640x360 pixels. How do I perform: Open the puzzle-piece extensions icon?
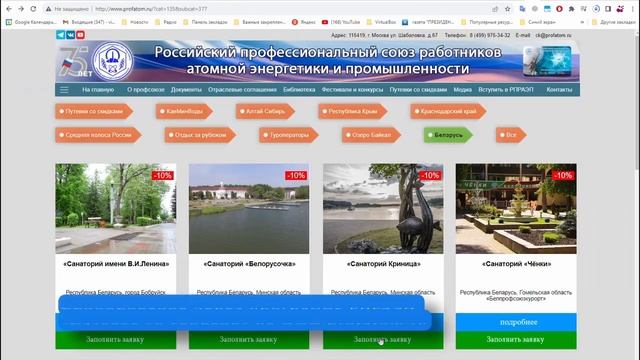click(x=571, y=9)
